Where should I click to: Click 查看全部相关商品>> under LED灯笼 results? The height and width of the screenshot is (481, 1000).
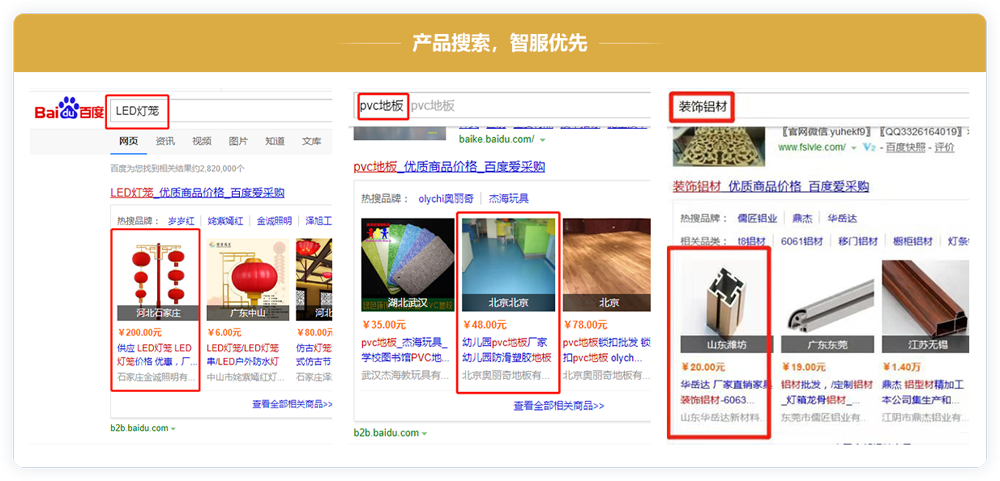click(292, 404)
